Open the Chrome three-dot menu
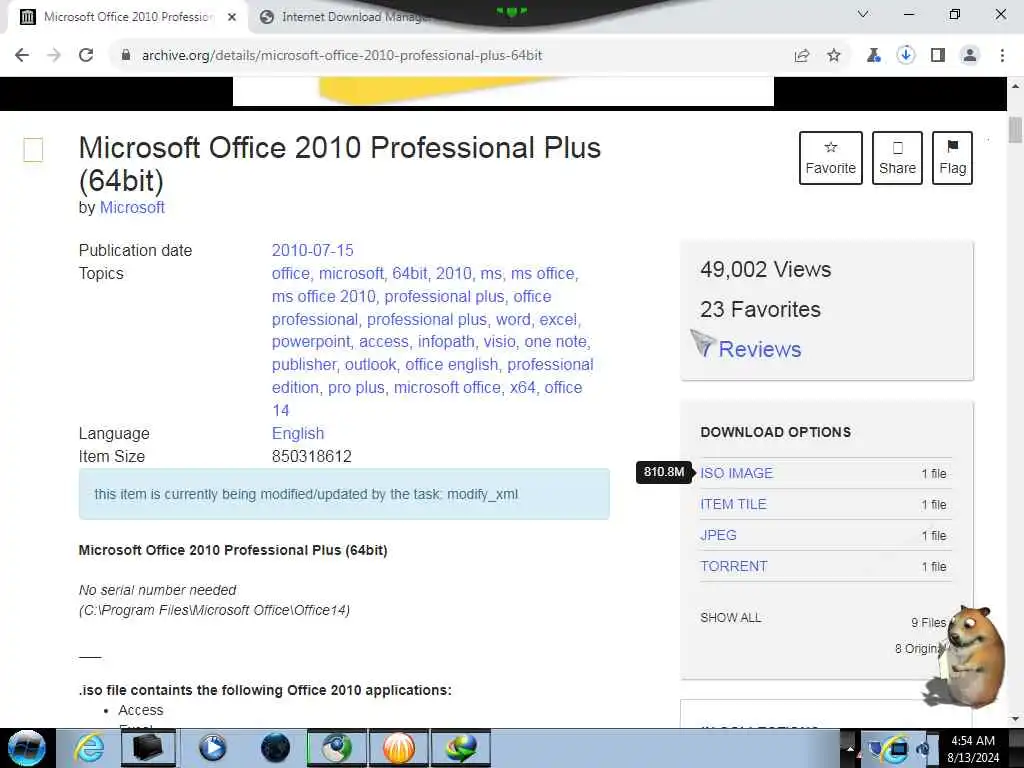1024x768 pixels. [x=1002, y=56]
